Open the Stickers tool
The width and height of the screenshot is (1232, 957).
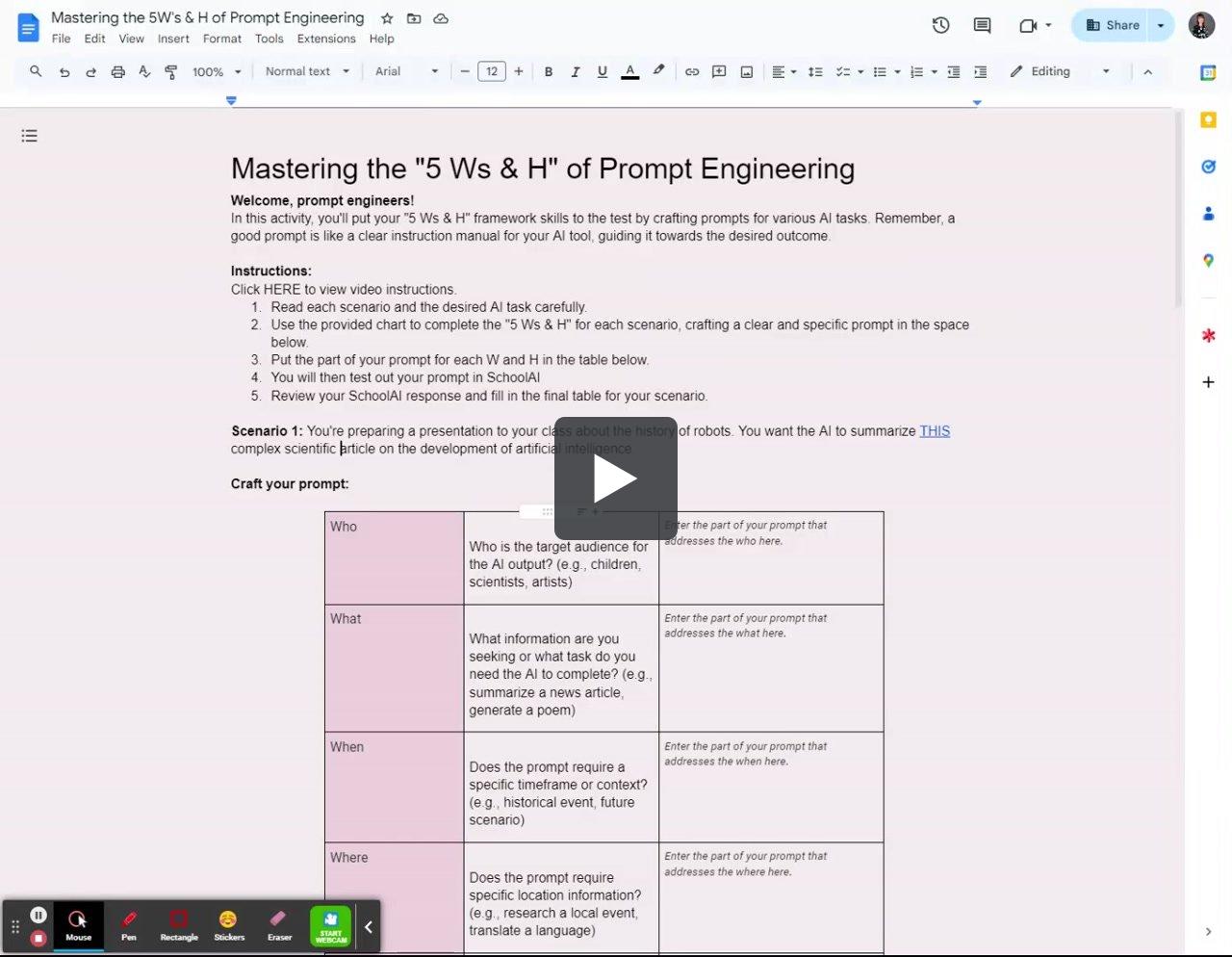click(x=228, y=925)
